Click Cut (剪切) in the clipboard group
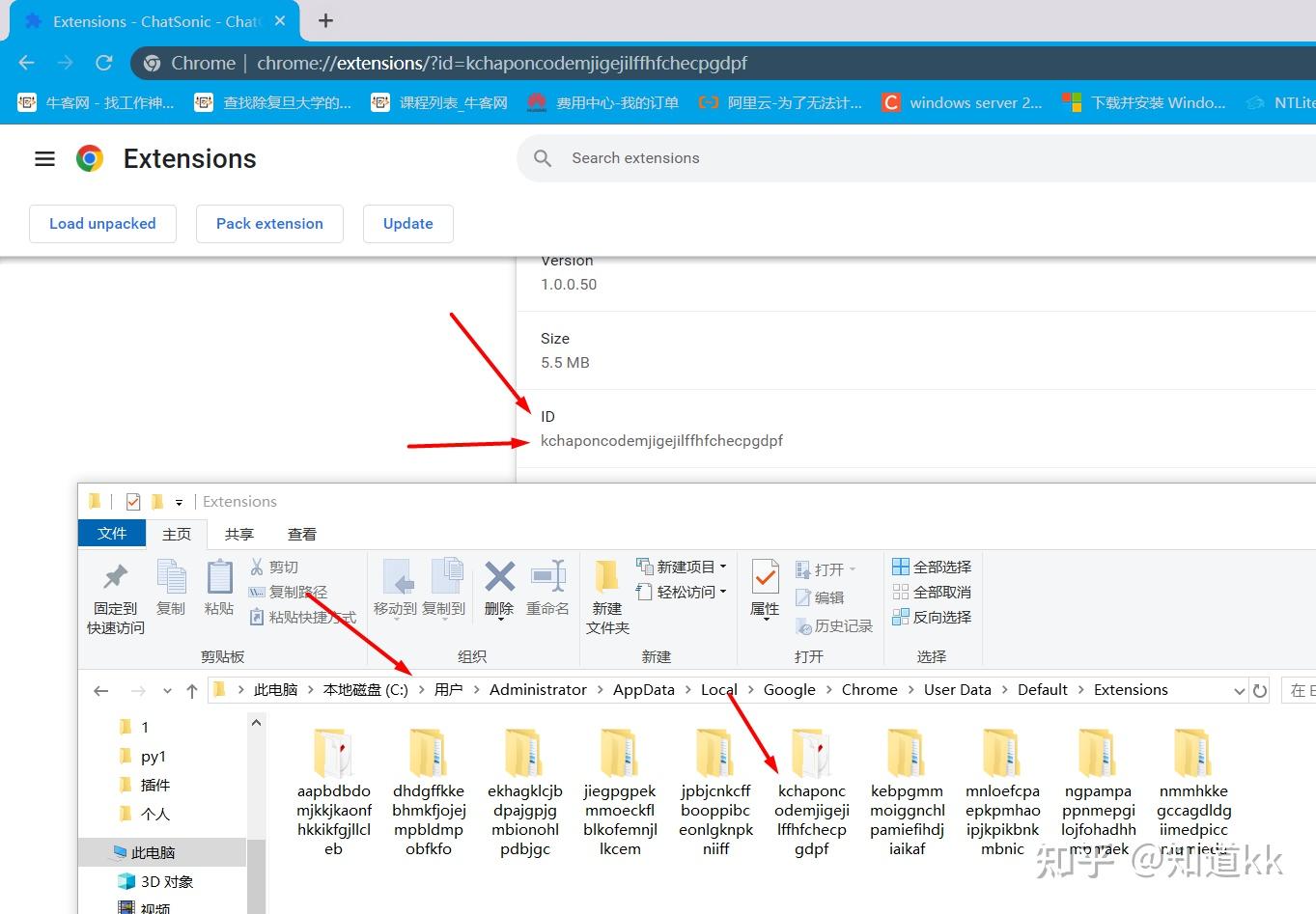Screen dimensions: 1316x914 274,567
